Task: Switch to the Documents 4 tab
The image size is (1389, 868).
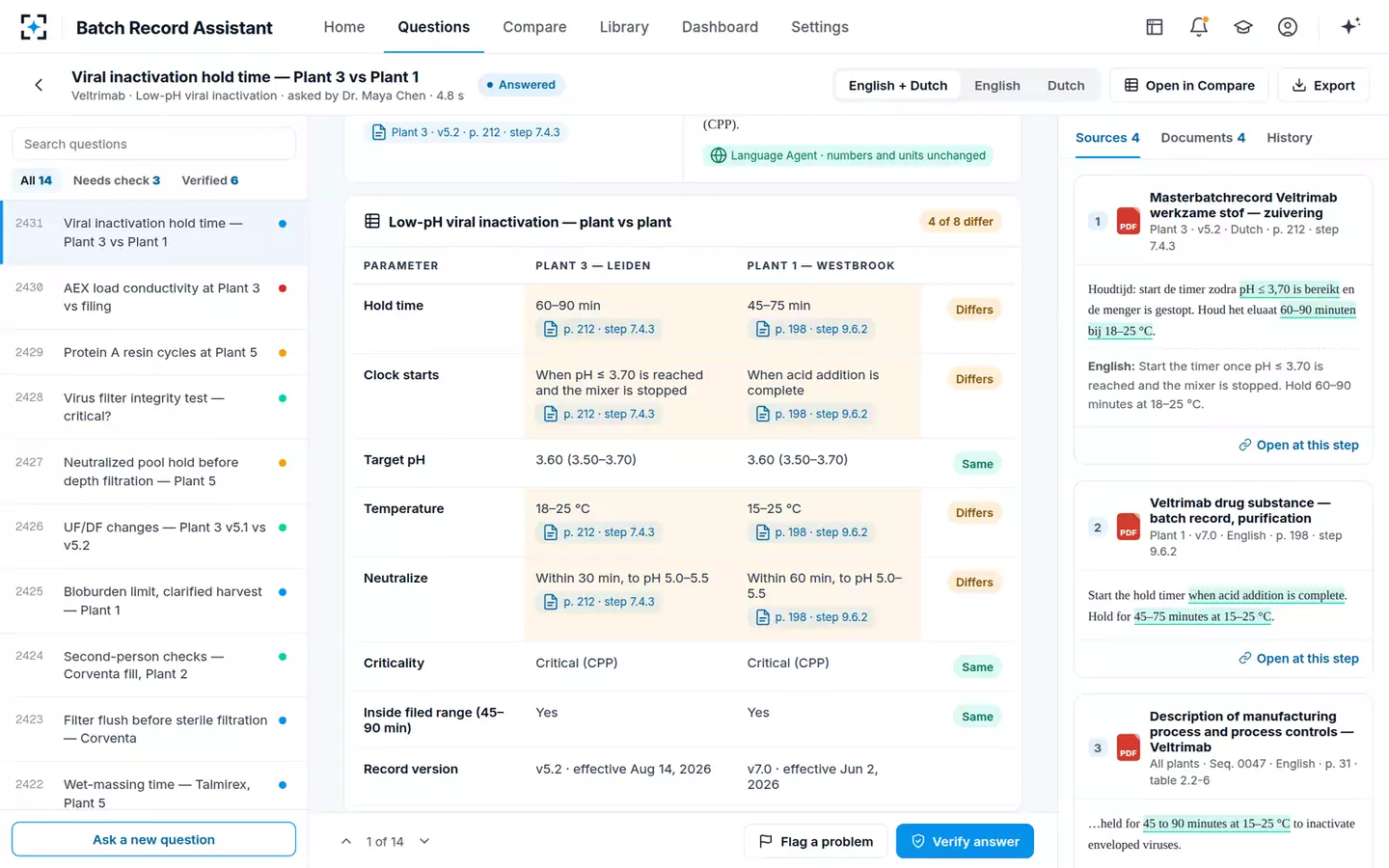Action: pos(1203,138)
